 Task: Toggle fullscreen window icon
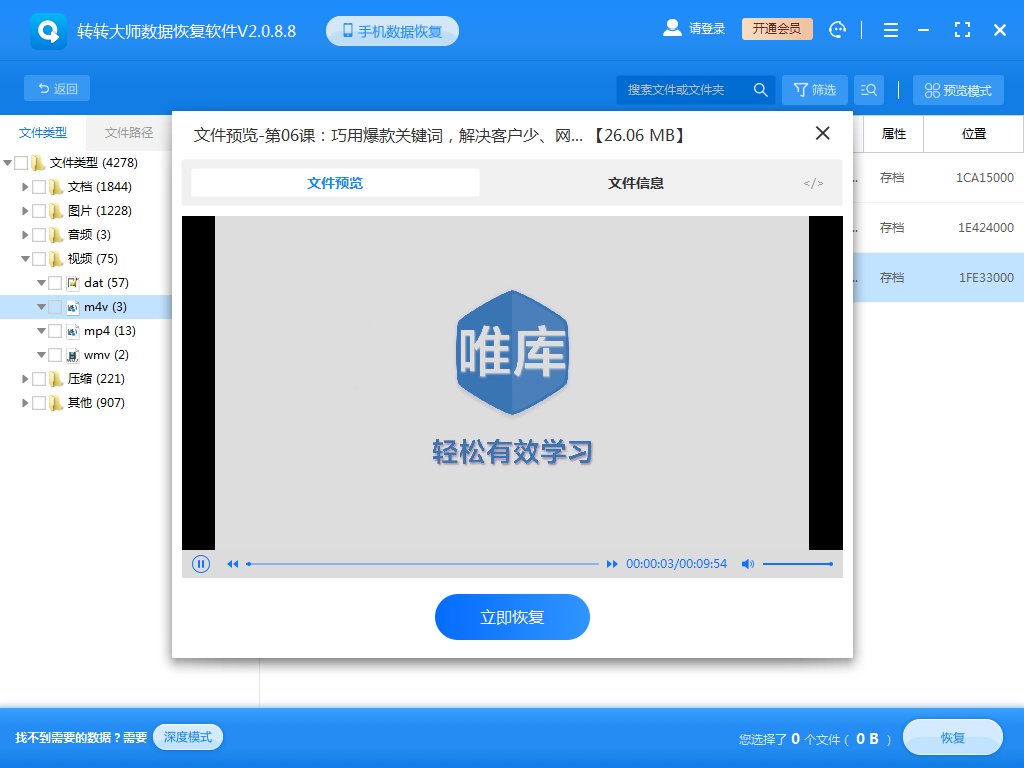(962, 29)
